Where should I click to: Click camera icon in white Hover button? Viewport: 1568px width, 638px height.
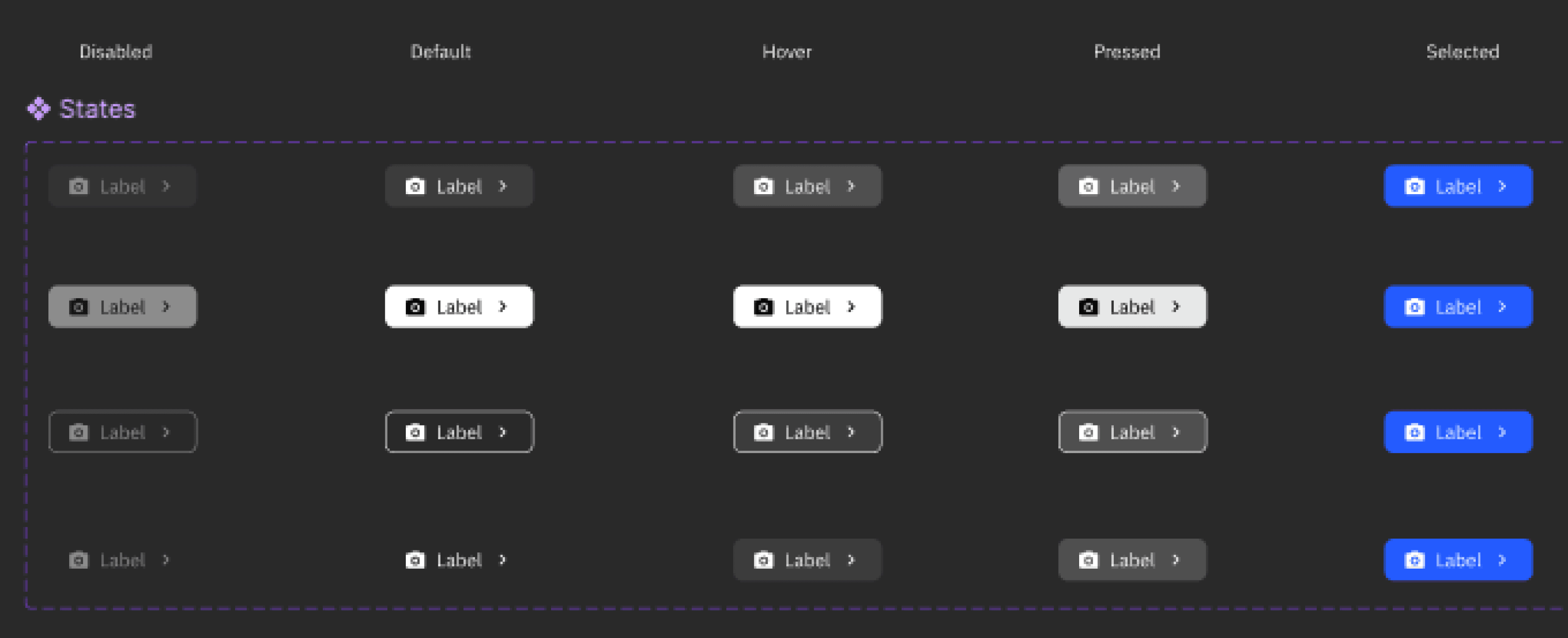[x=763, y=307]
